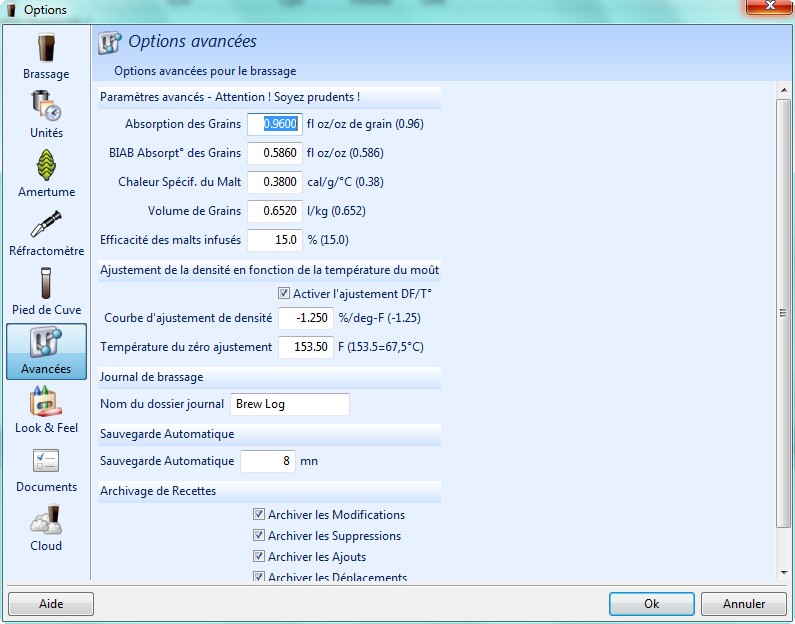
Task: Click the Sauvegarde Automatique minutes field
Action: tap(268, 461)
